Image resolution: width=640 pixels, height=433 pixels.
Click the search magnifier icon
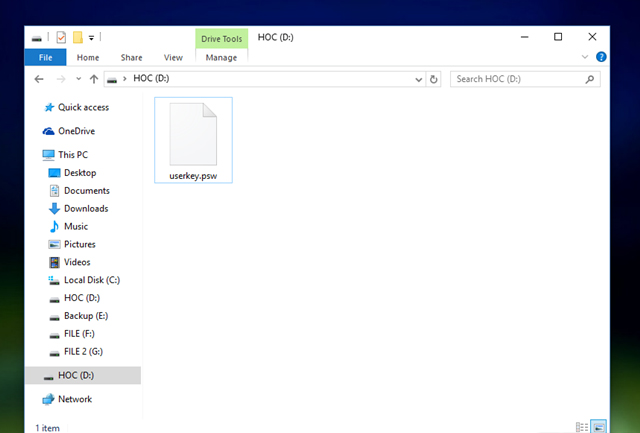click(589, 79)
